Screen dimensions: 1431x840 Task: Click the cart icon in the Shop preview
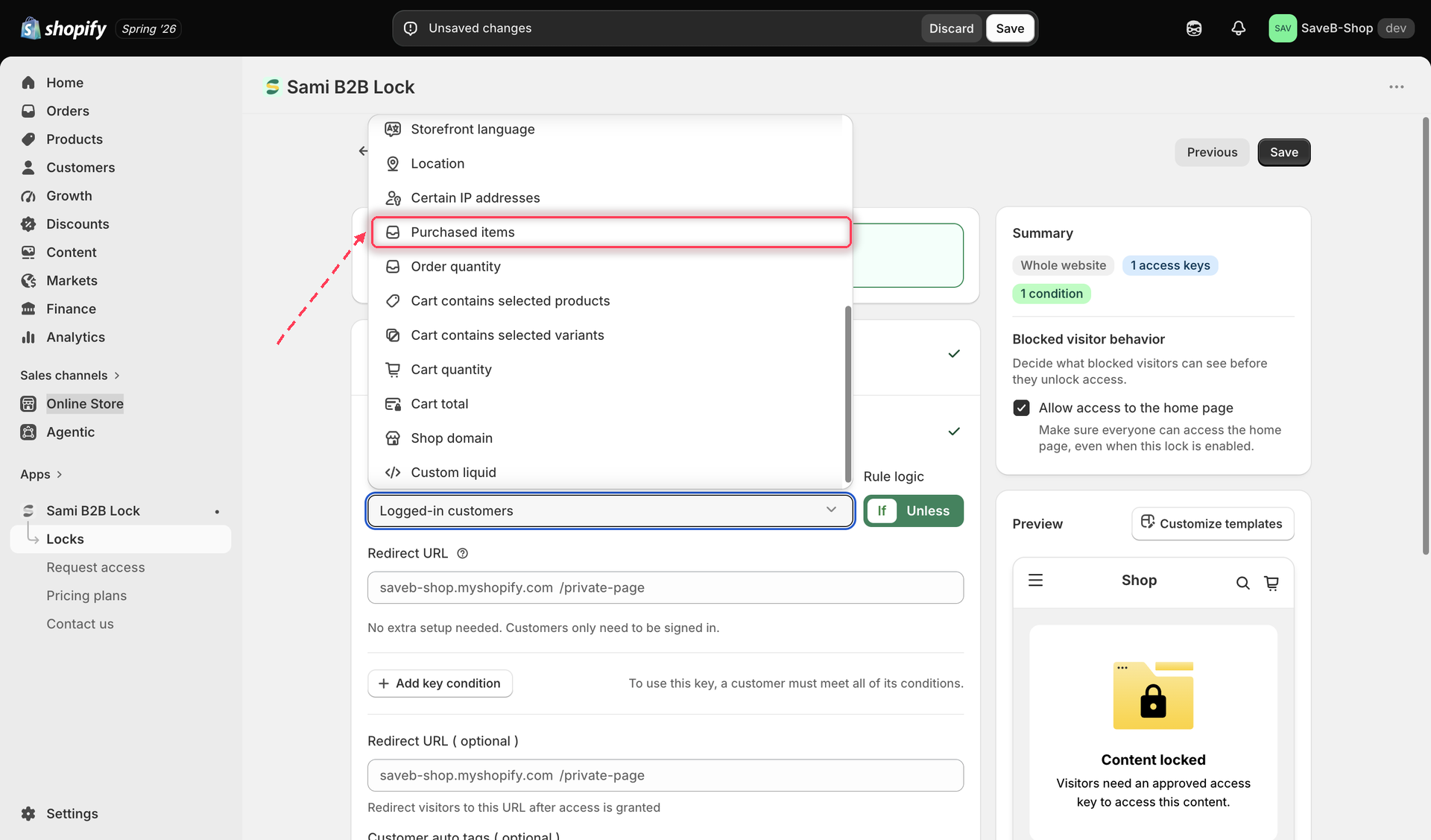pos(1272,583)
